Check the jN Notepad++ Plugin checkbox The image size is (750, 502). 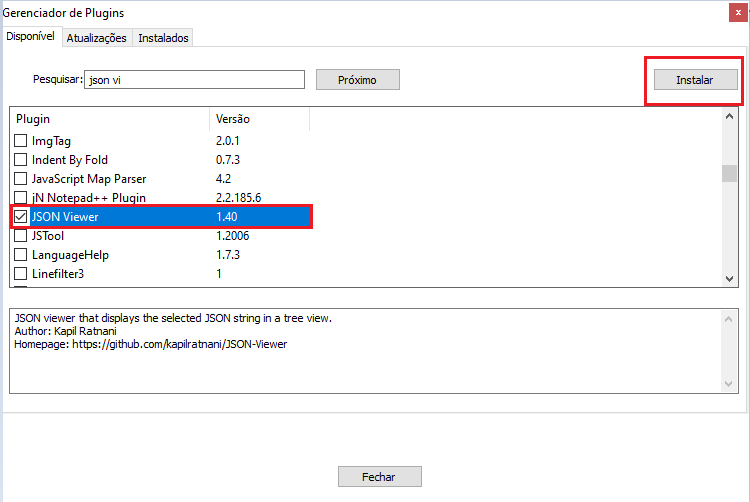point(20,197)
